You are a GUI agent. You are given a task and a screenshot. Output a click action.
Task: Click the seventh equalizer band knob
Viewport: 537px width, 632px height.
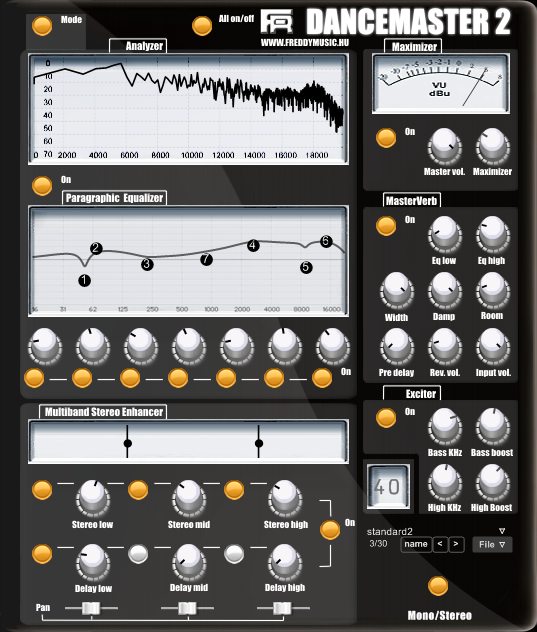(333, 347)
